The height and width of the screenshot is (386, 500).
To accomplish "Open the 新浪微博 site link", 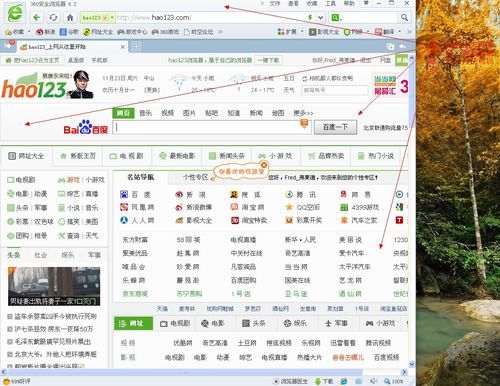I will point(194,207).
